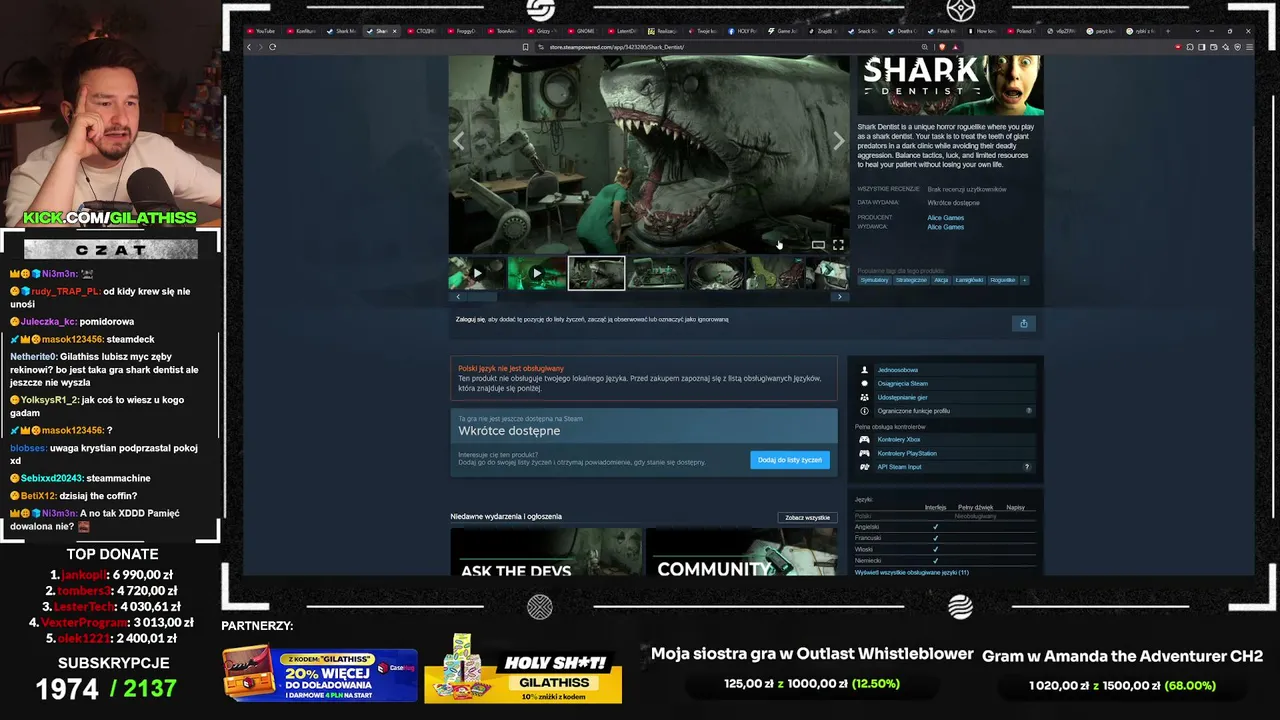This screenshot has height=720, width=1280.
Task: Play the second green trailer thumbnail
Action: point(536,273)
